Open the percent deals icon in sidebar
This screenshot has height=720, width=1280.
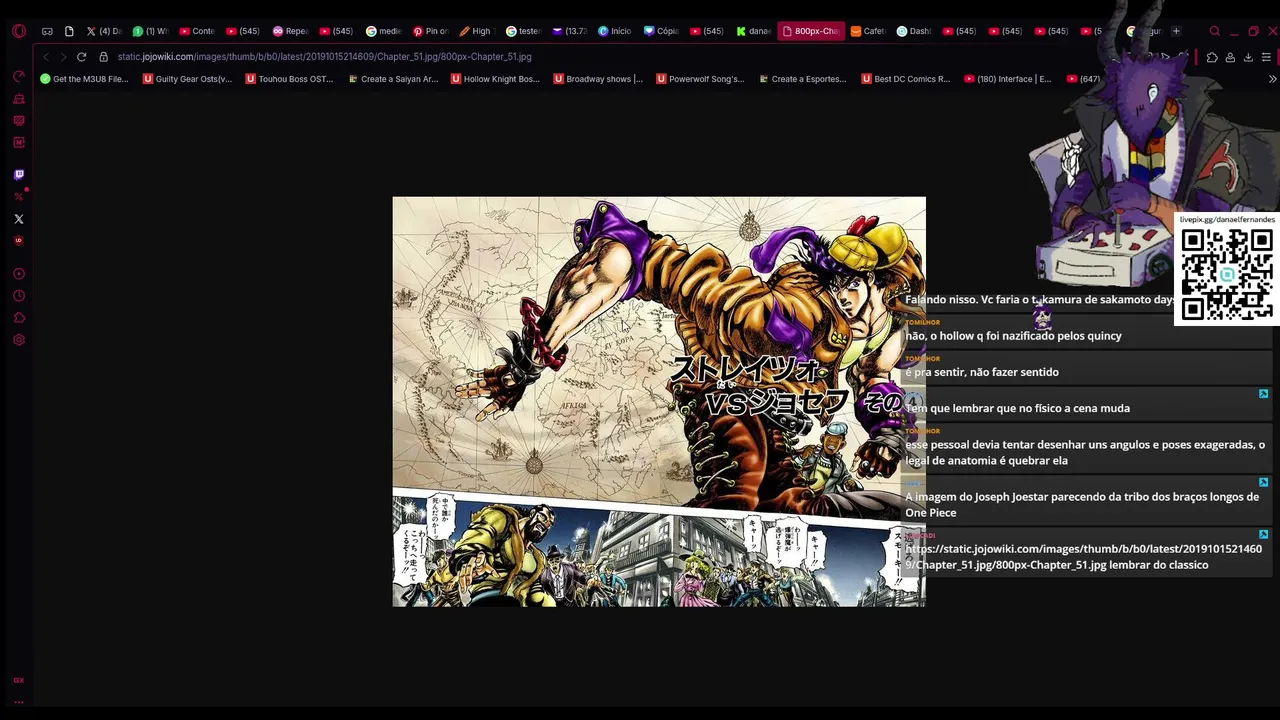pyautogui.click(x=19, y=197)
